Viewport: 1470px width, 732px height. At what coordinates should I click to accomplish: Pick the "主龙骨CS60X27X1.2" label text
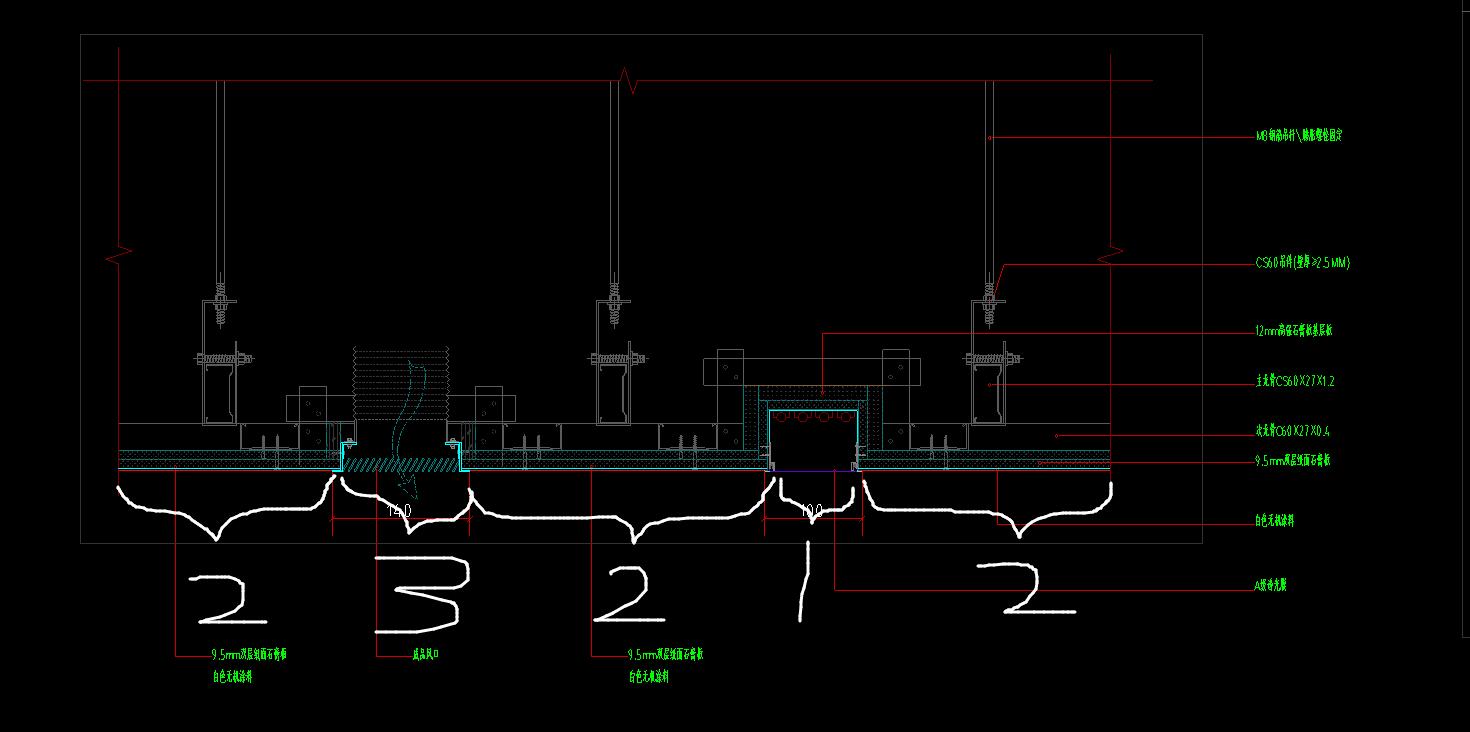coord(1295,381)
